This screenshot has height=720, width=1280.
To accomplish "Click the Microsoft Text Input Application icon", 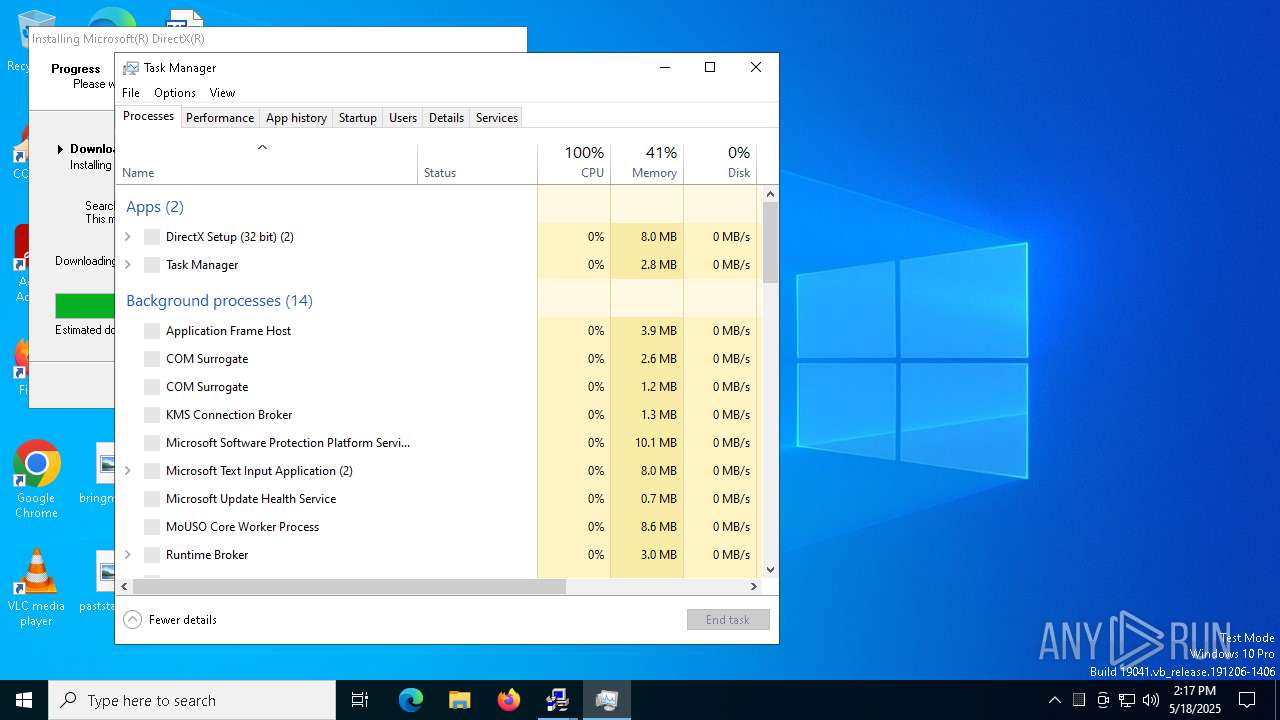I will 152,471.
